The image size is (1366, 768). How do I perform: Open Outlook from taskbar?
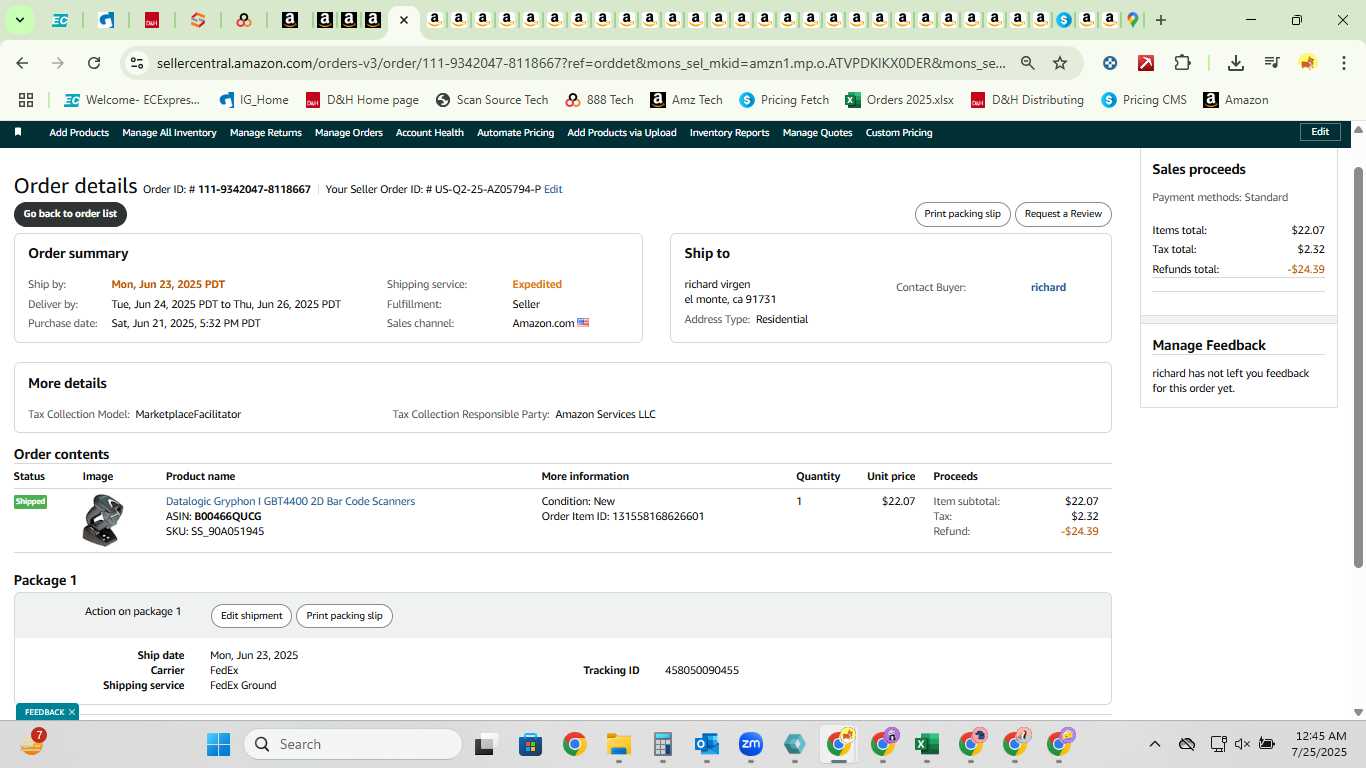[x=706, y=744]
